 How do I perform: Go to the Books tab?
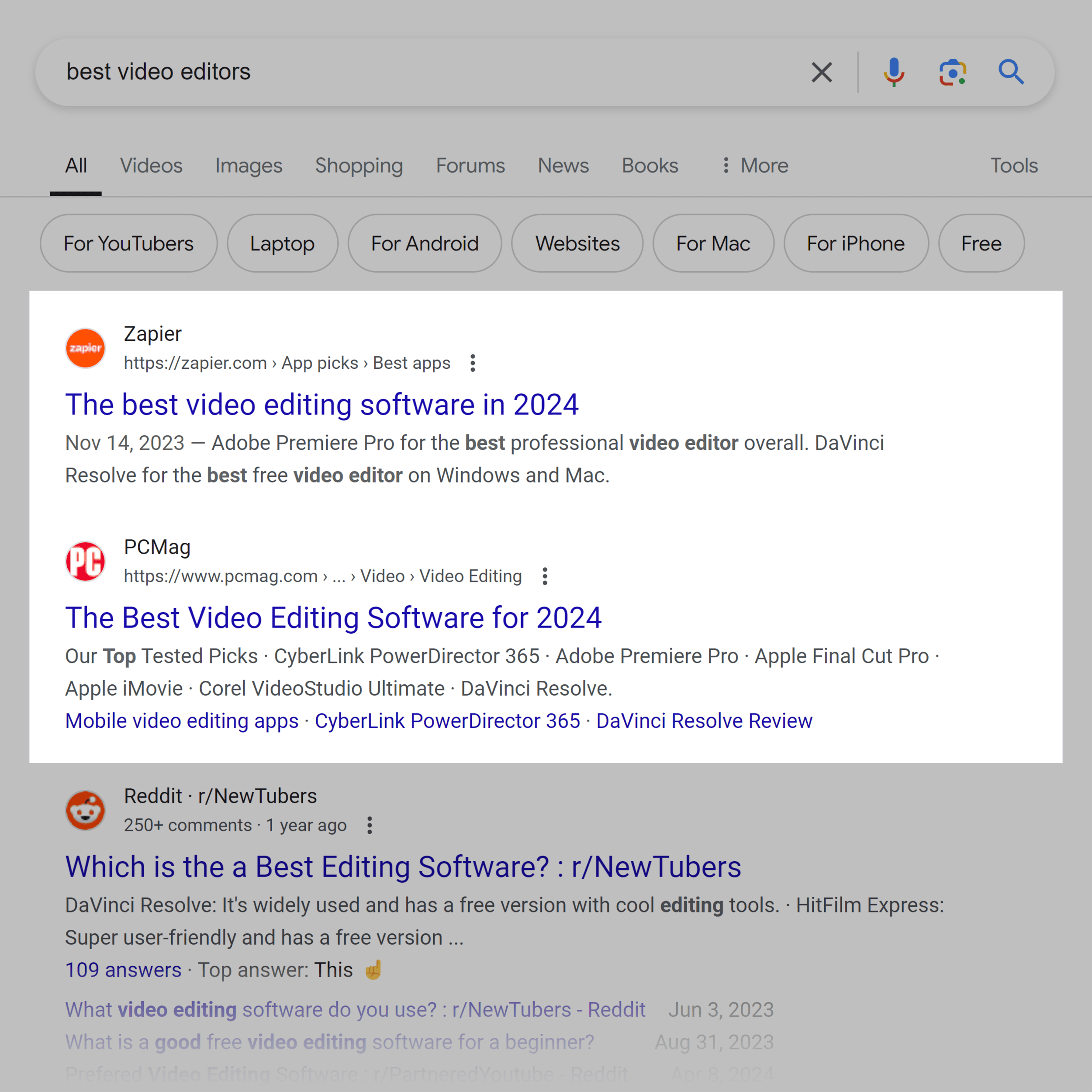(x=650, y=166)
